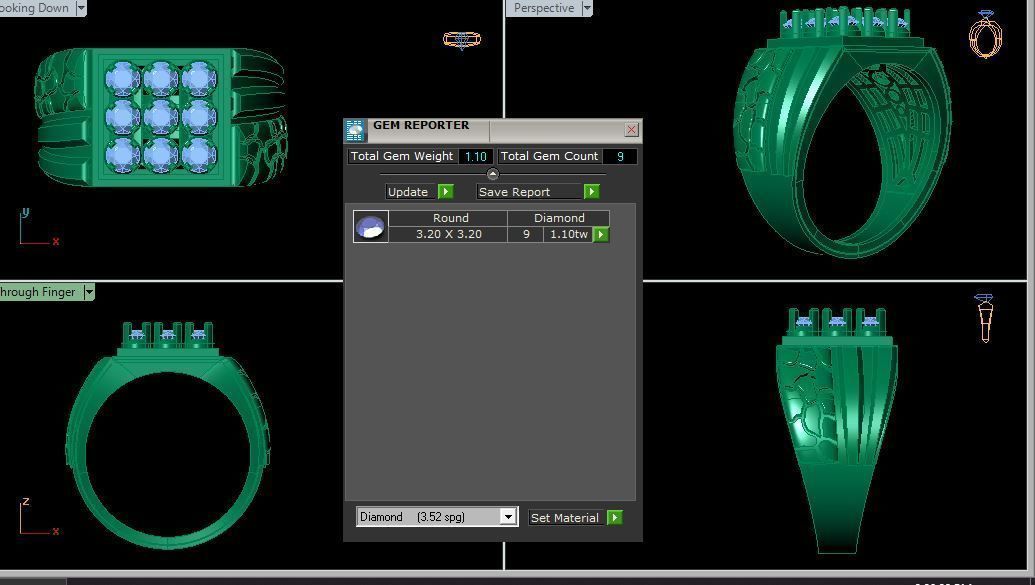Click the center gem in Looking Down view
The width and height of the screenshot is (1035, 585).
point(160,116)
